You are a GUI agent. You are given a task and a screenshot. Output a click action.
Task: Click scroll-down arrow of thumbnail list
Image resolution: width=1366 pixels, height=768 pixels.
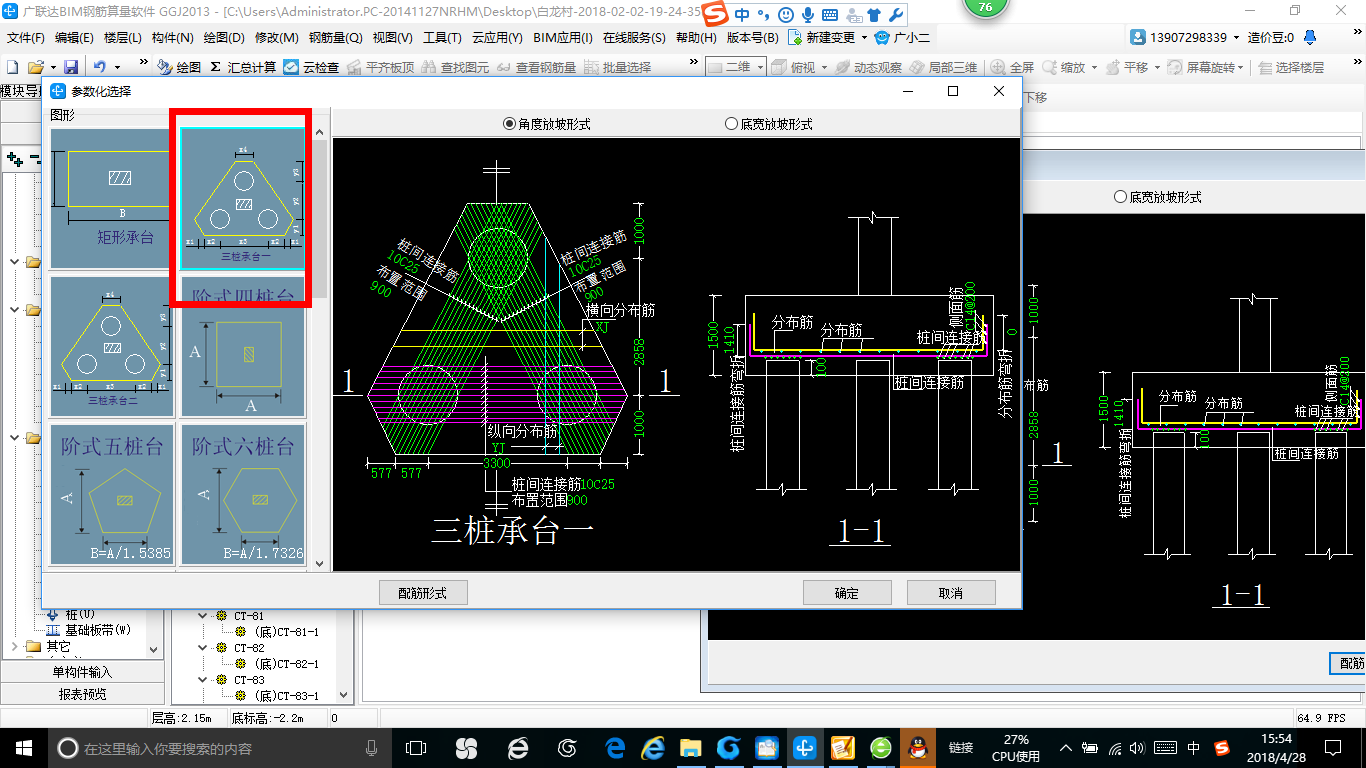pyautogui.click(x=320, y=564)
